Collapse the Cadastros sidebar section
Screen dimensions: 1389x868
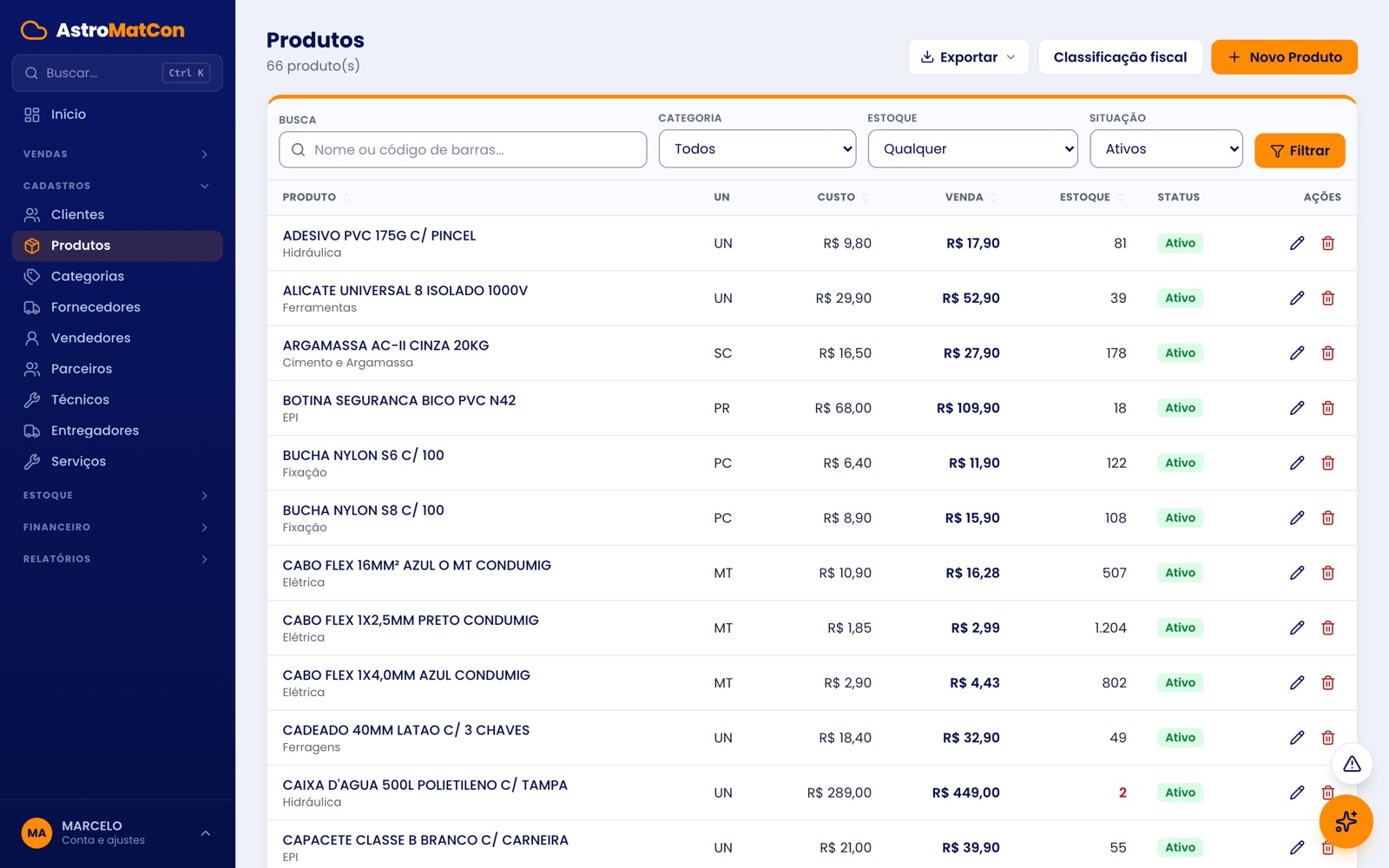[x=117, y=186]
